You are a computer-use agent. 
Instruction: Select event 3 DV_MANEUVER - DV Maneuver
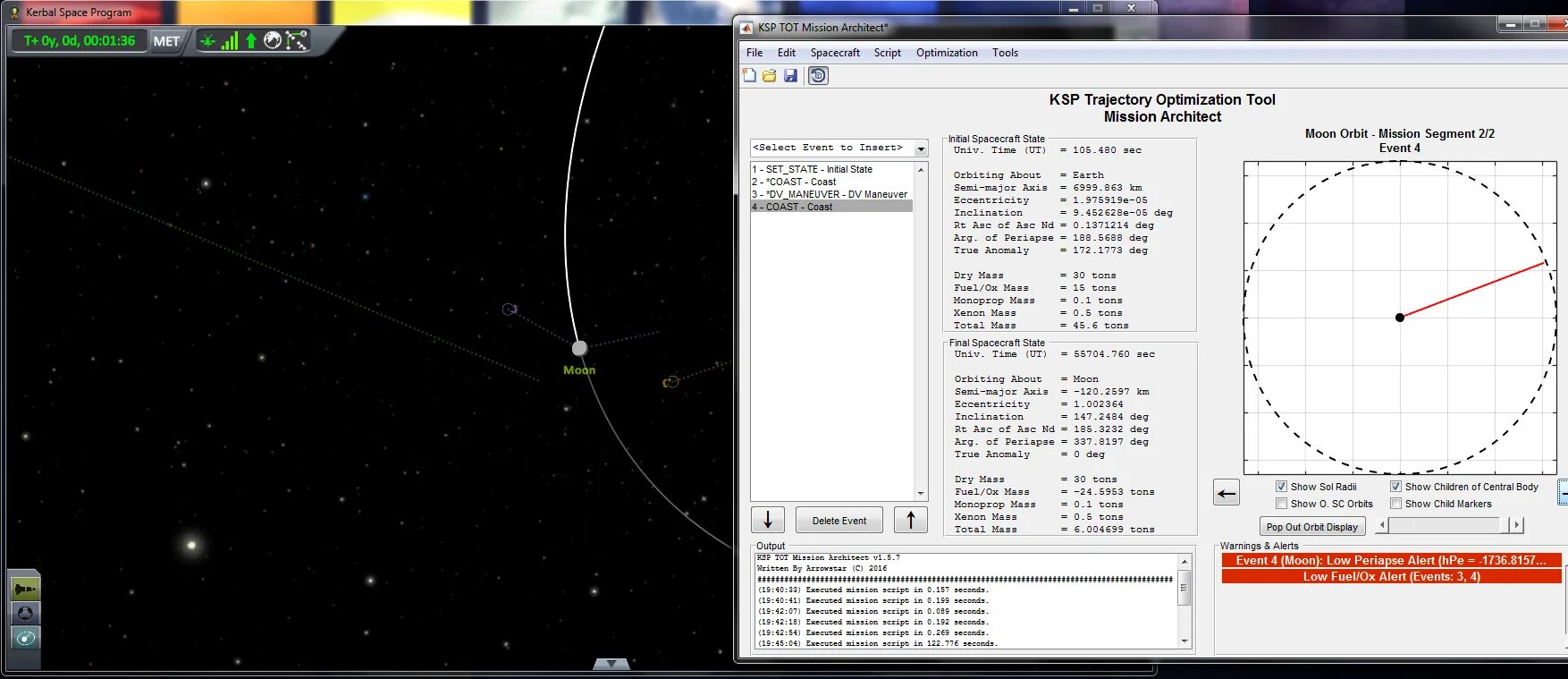point(831,194)
